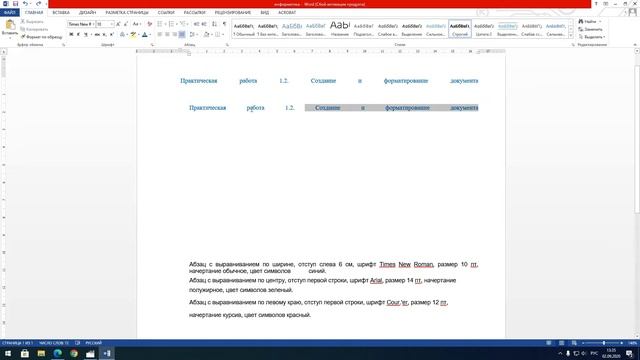The width and height of the screenshot is (640, 360).
Task: Apply the Normal style from gallery
Action: [x=244, y=29]
